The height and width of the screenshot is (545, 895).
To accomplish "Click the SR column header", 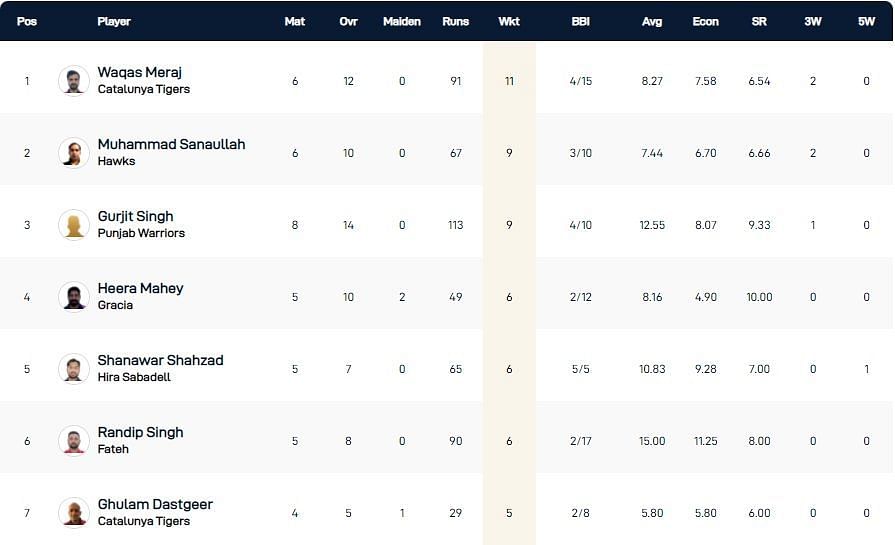I will coord(759,21).
